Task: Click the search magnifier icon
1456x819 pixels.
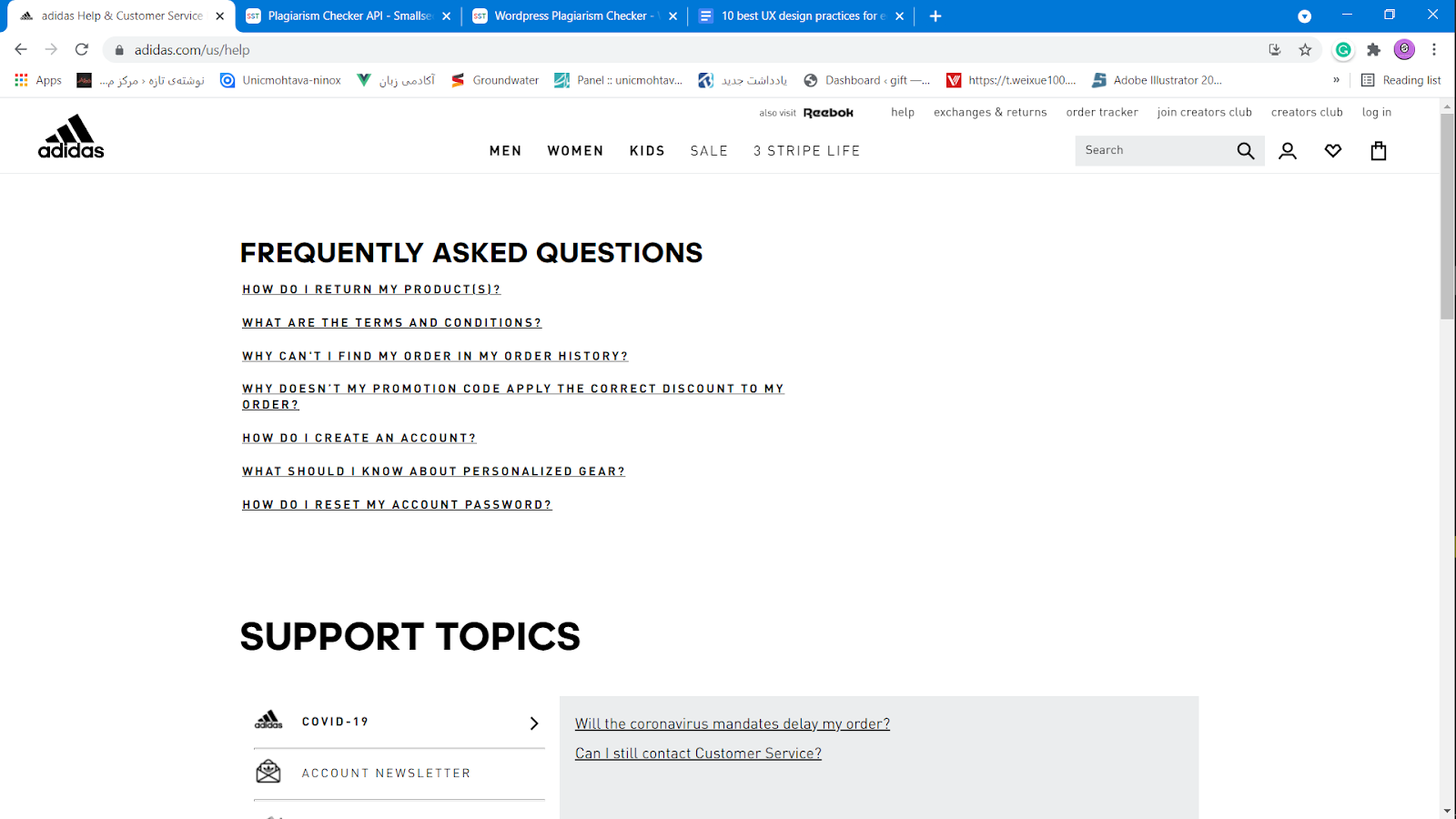Action: coord(1246,151)
